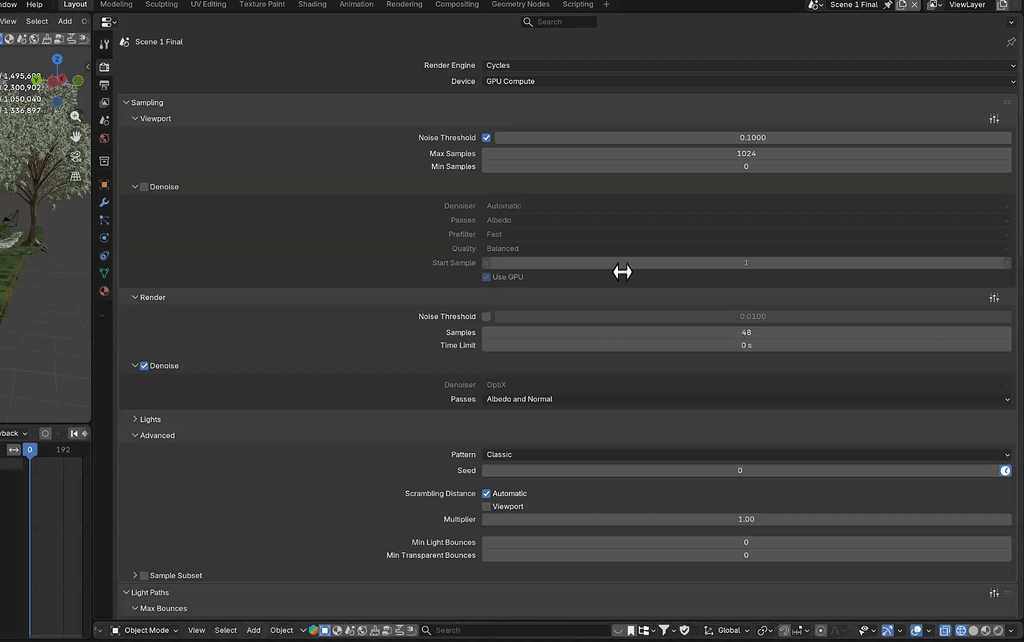Enable Render Noise Threshold checkbox
Screen dimensions: 1024x642
coord(486,317)
